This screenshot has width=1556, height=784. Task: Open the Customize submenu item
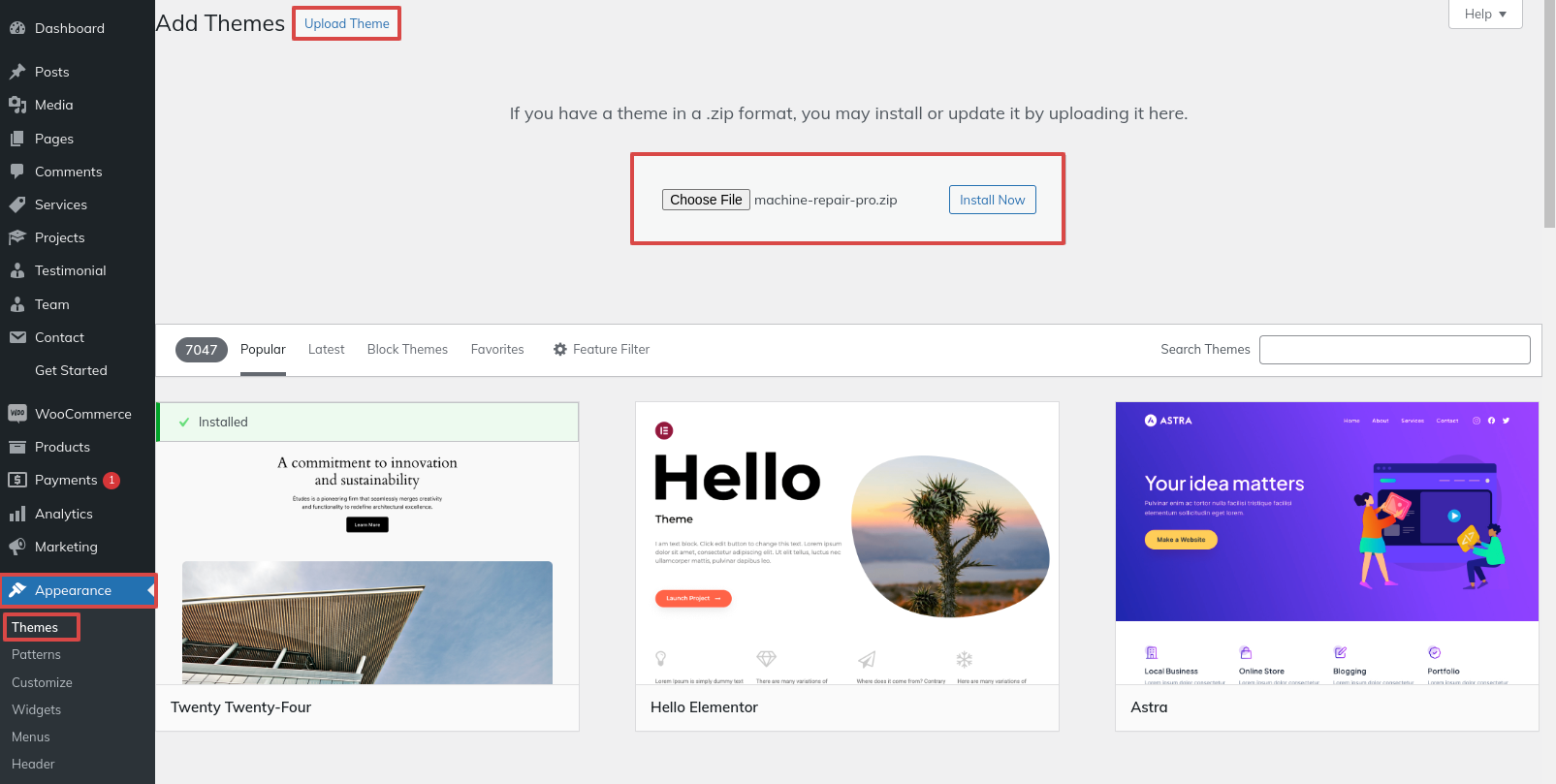42,682
